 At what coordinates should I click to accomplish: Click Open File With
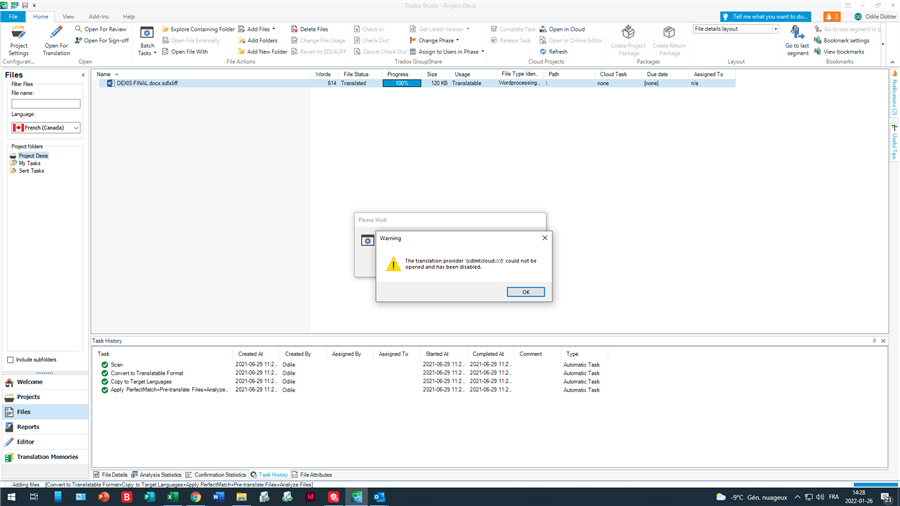185,52
